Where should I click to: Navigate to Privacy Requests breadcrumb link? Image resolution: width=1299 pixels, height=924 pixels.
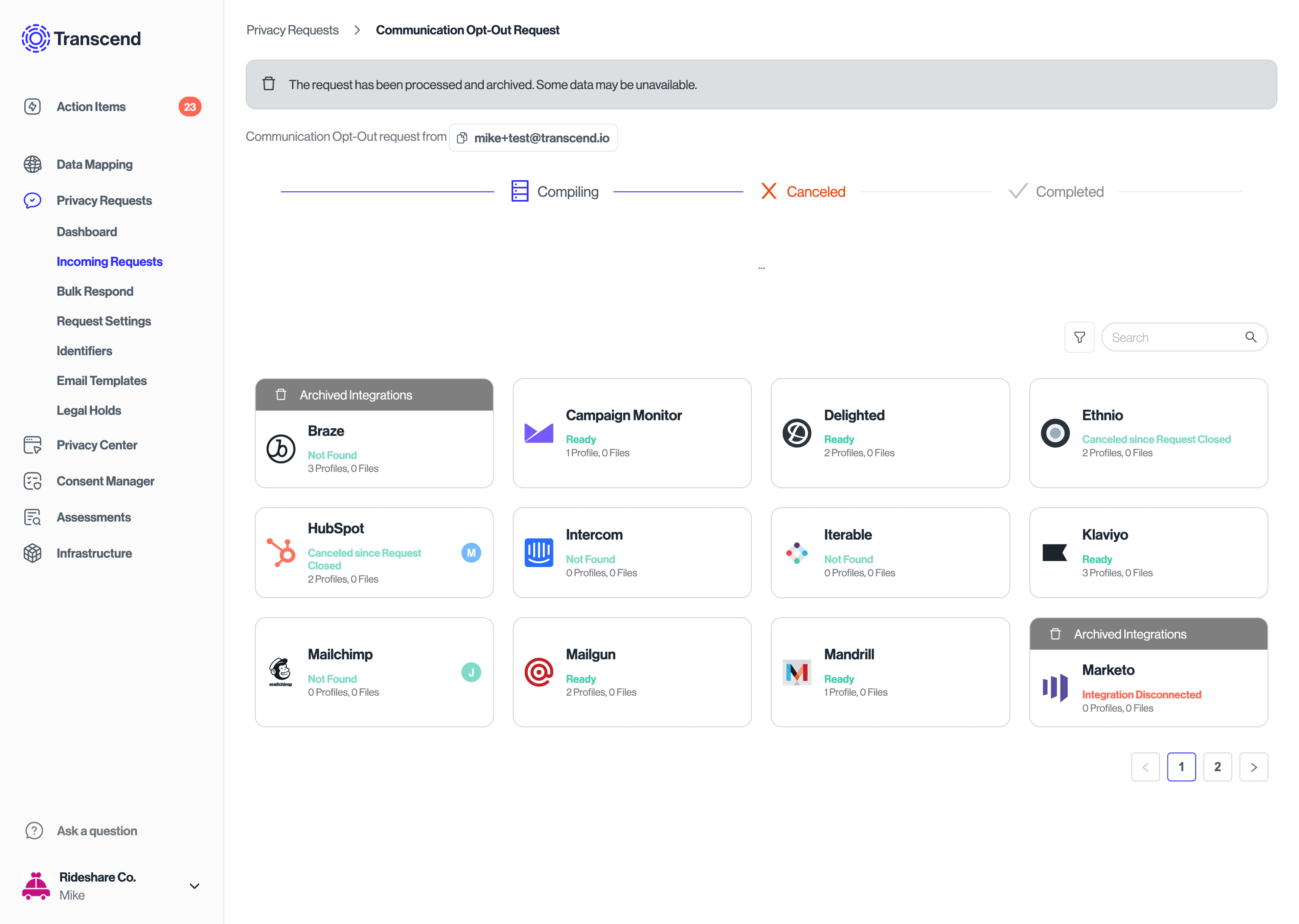point(292,30)
